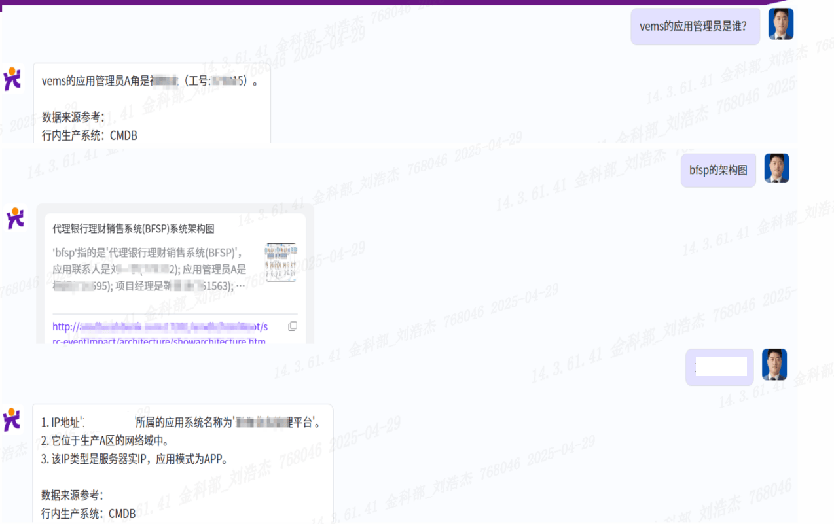This screenshot has height=525, width=834.
Task: Click the bot avatar beside the vems answer
Action: pos(14,79)
